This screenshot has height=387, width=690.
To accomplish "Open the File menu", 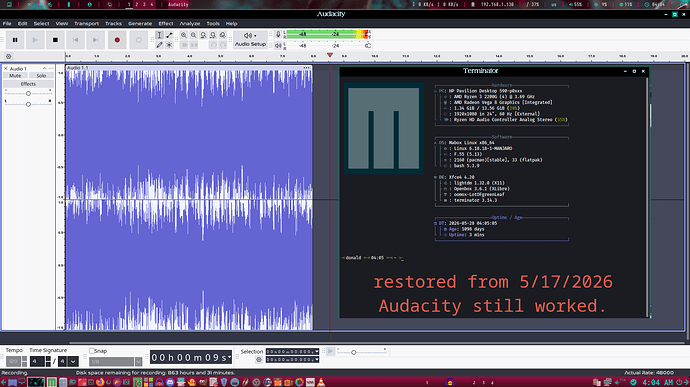I will (x=7, y=23).
